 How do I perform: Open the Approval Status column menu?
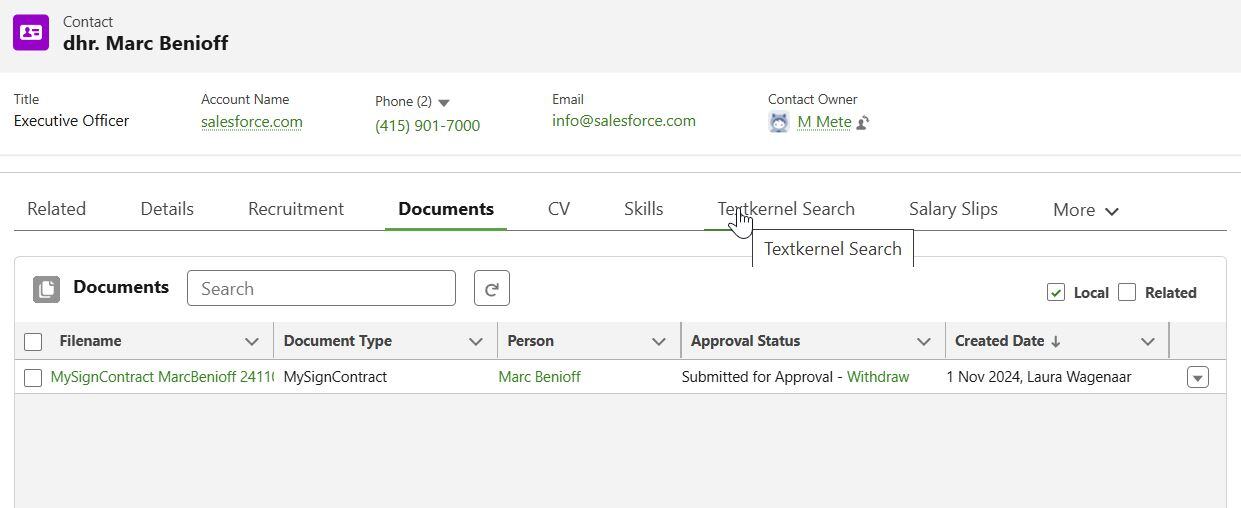point(924,341)
